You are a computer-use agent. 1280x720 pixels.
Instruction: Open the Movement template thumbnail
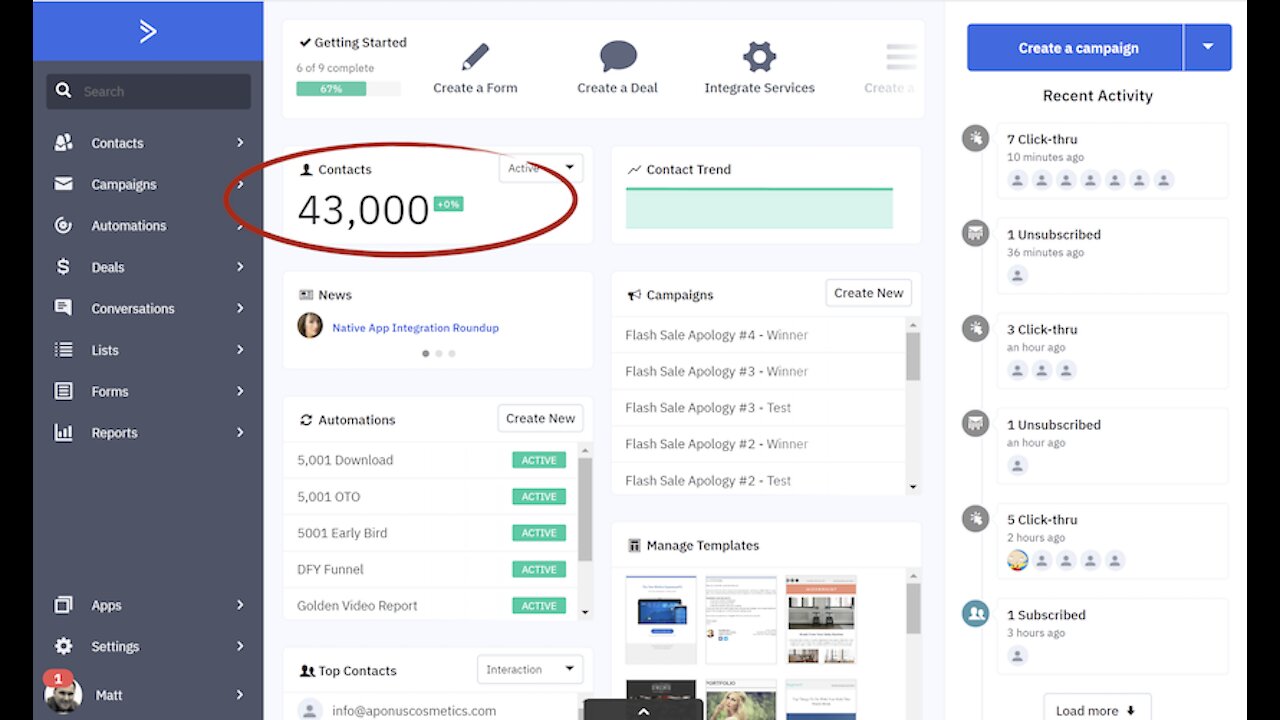820,620
